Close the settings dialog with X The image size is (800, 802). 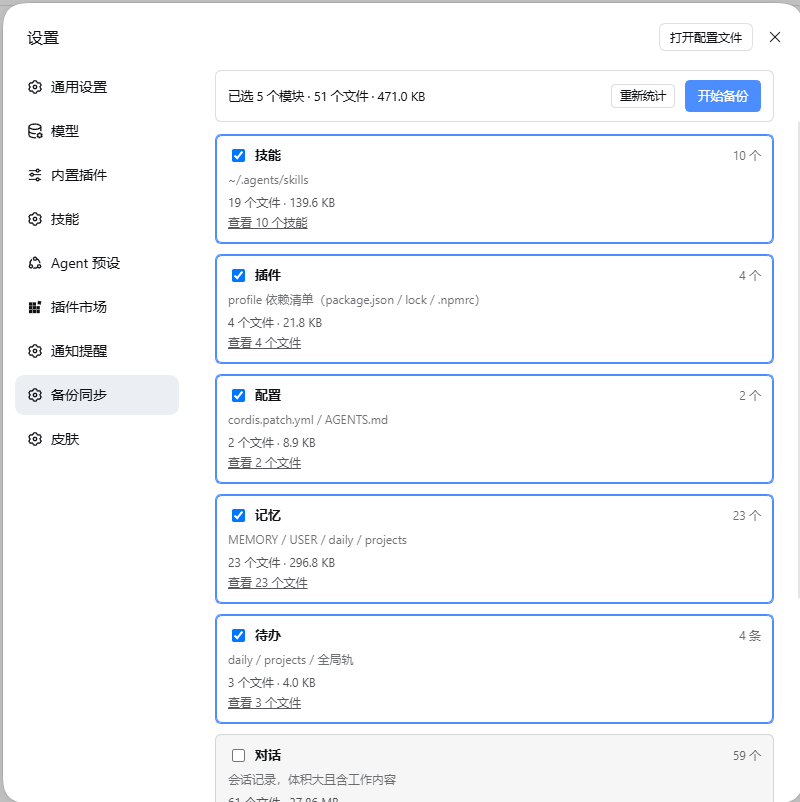(774, 37)
